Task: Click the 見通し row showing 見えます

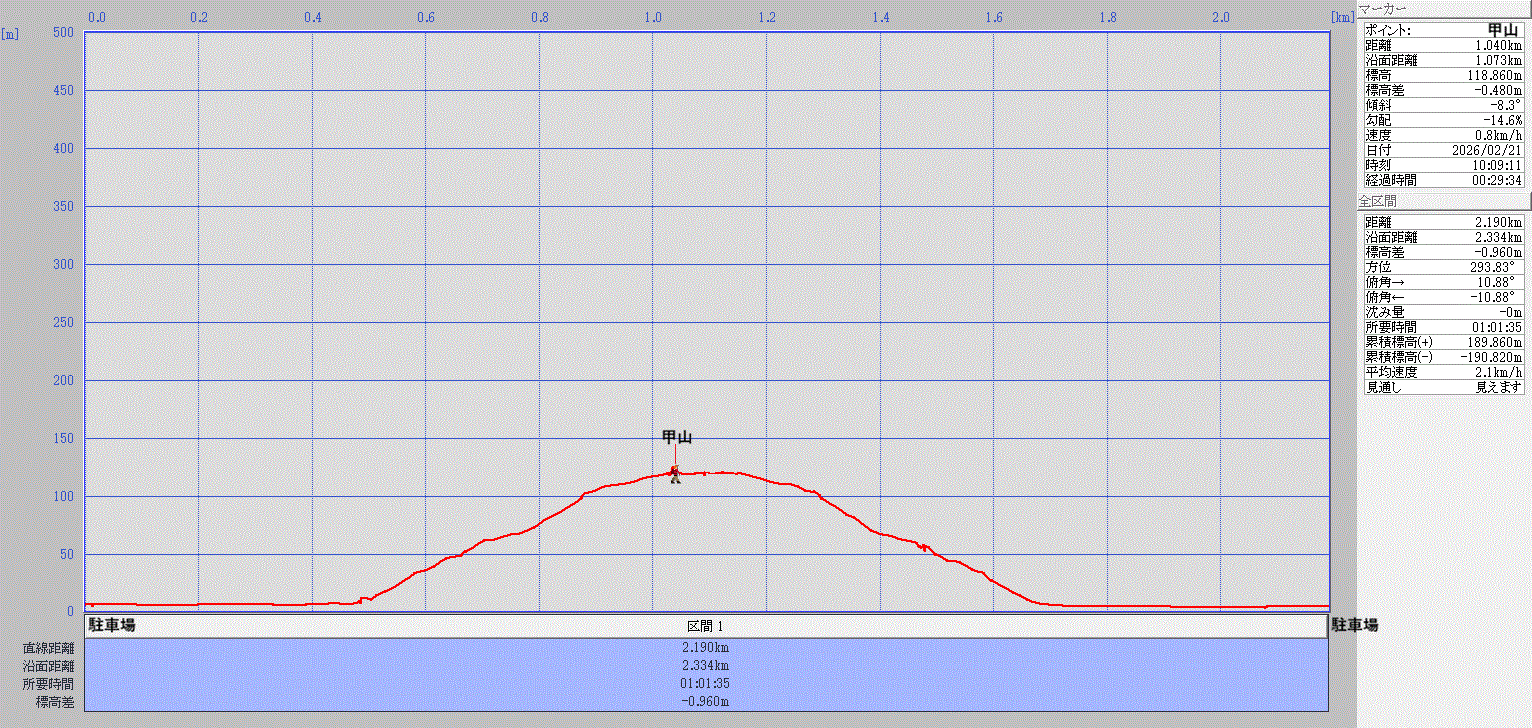Action: [1443, 387]
